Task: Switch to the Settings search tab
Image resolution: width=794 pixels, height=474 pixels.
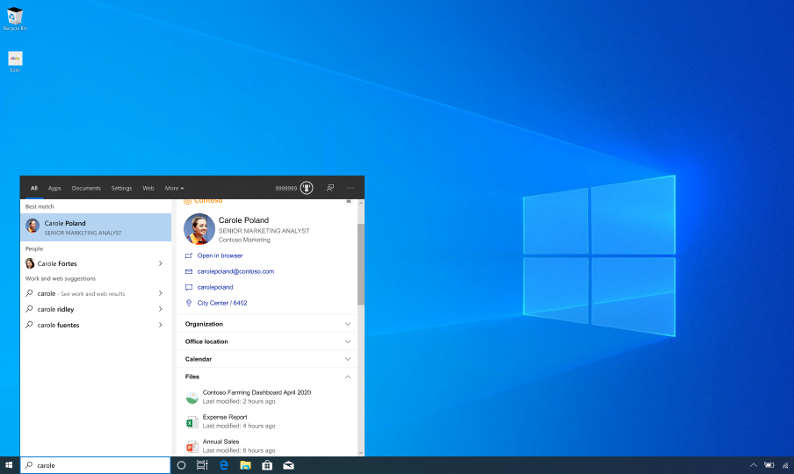Action: (122, 188)
